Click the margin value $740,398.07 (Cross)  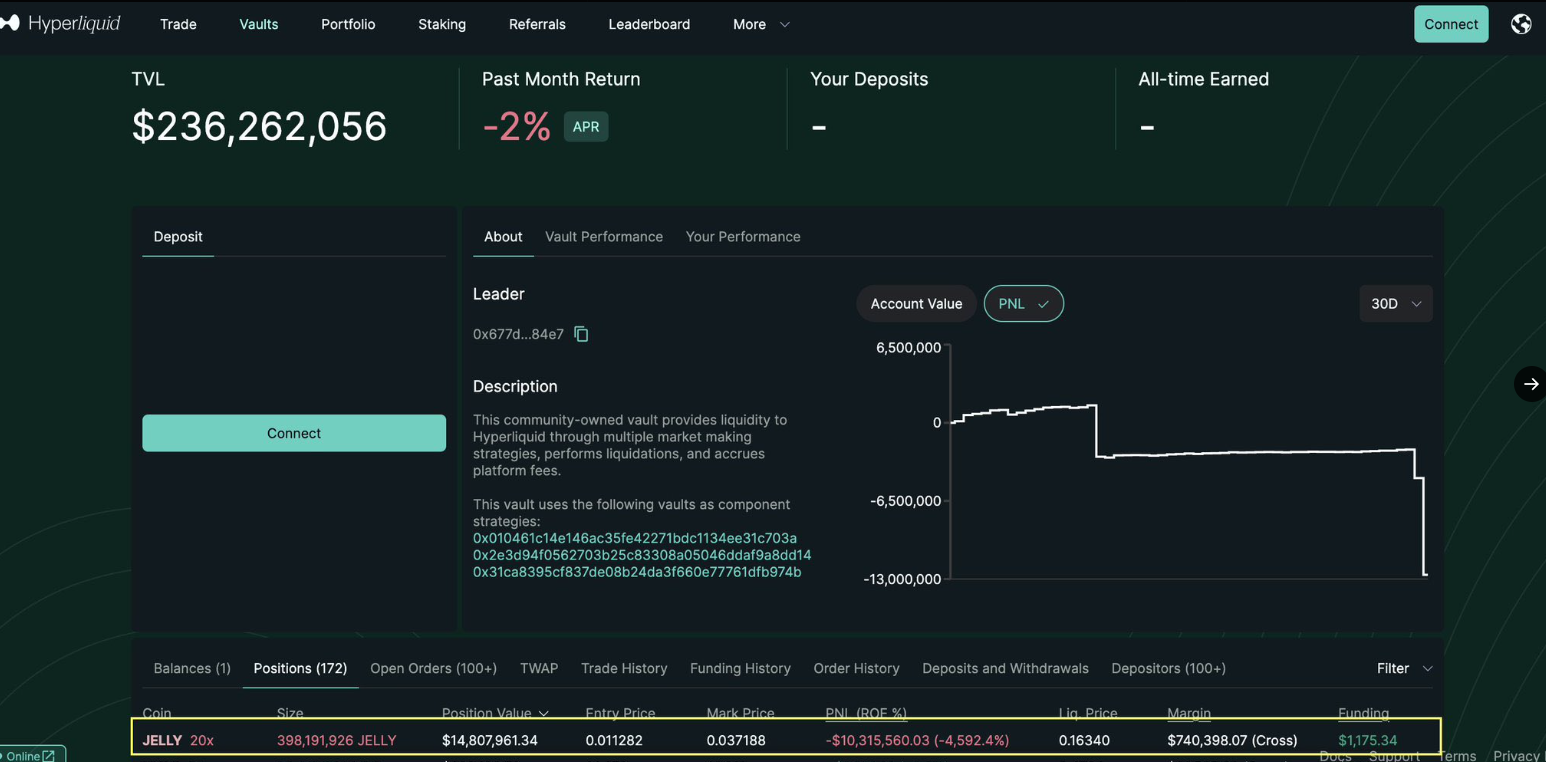[1232, 740]
